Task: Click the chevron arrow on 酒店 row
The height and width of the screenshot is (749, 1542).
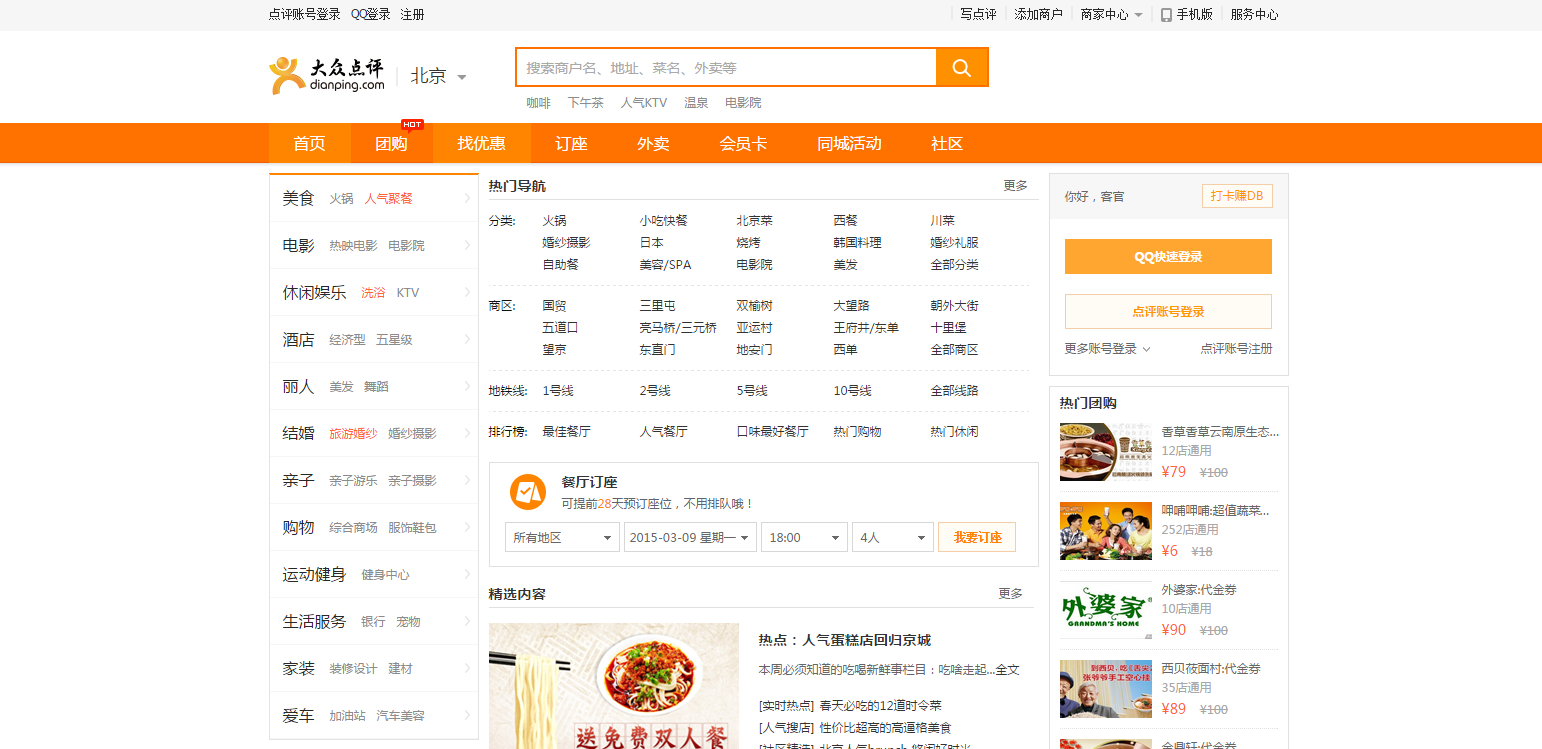Action: pyautogui.click(x=467, y=339)
